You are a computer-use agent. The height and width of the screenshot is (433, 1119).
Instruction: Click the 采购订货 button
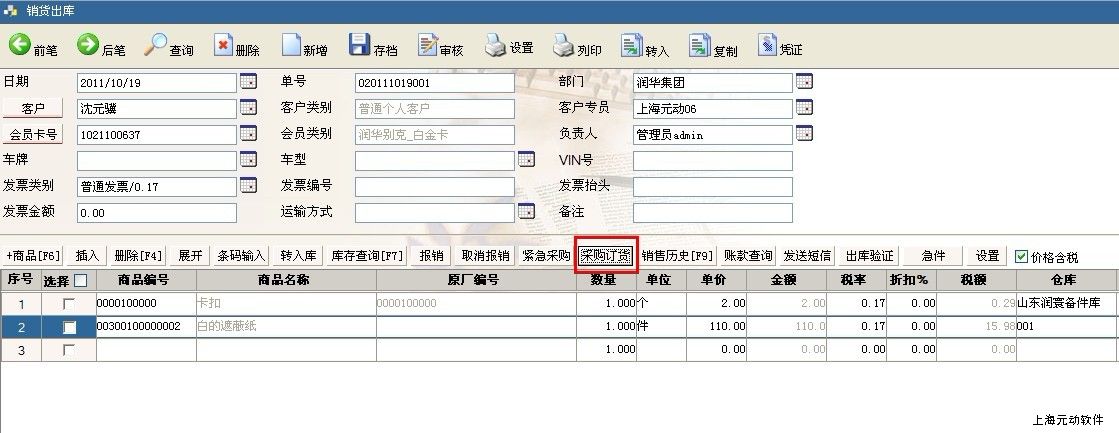[606, 256]
